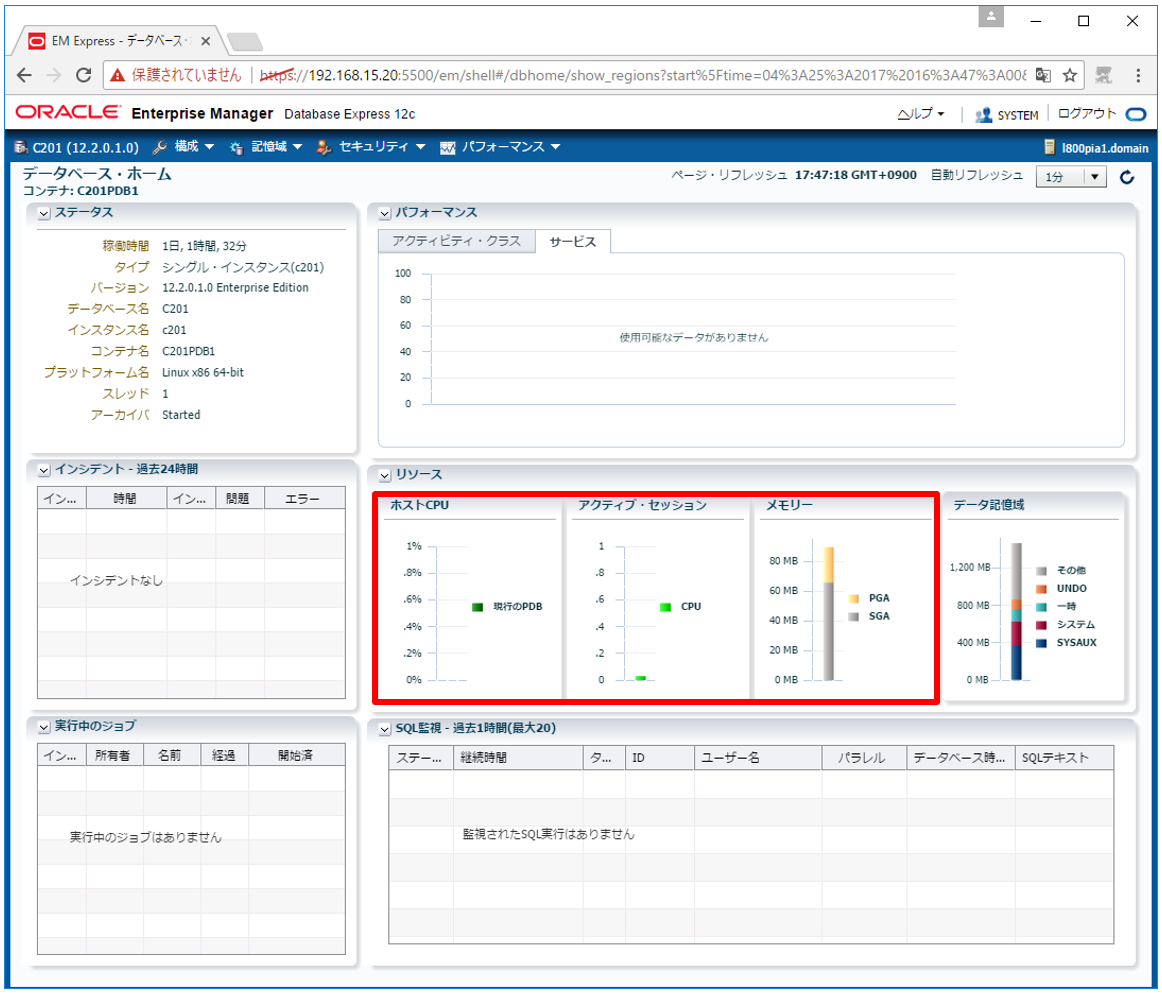Click the gear icon for 記憶域
This screenshot has height=996, width=1162.
(x=236, y=147)
